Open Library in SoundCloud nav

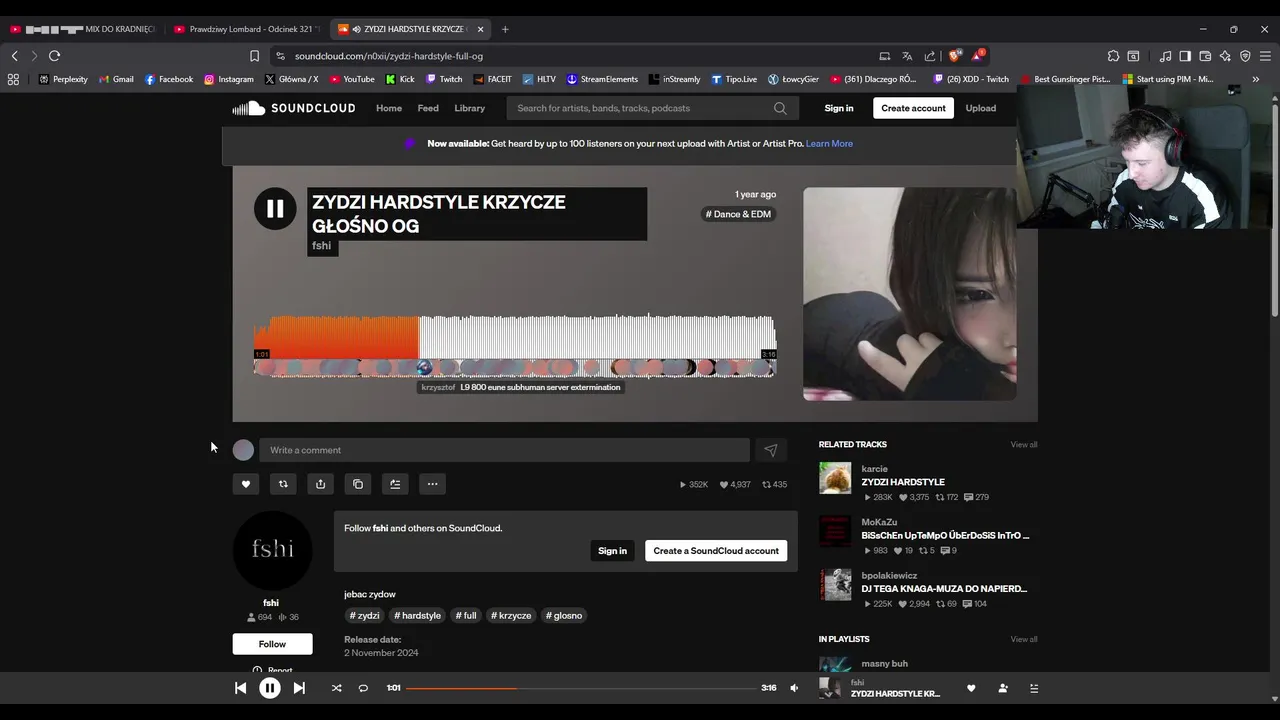[469, 108]
